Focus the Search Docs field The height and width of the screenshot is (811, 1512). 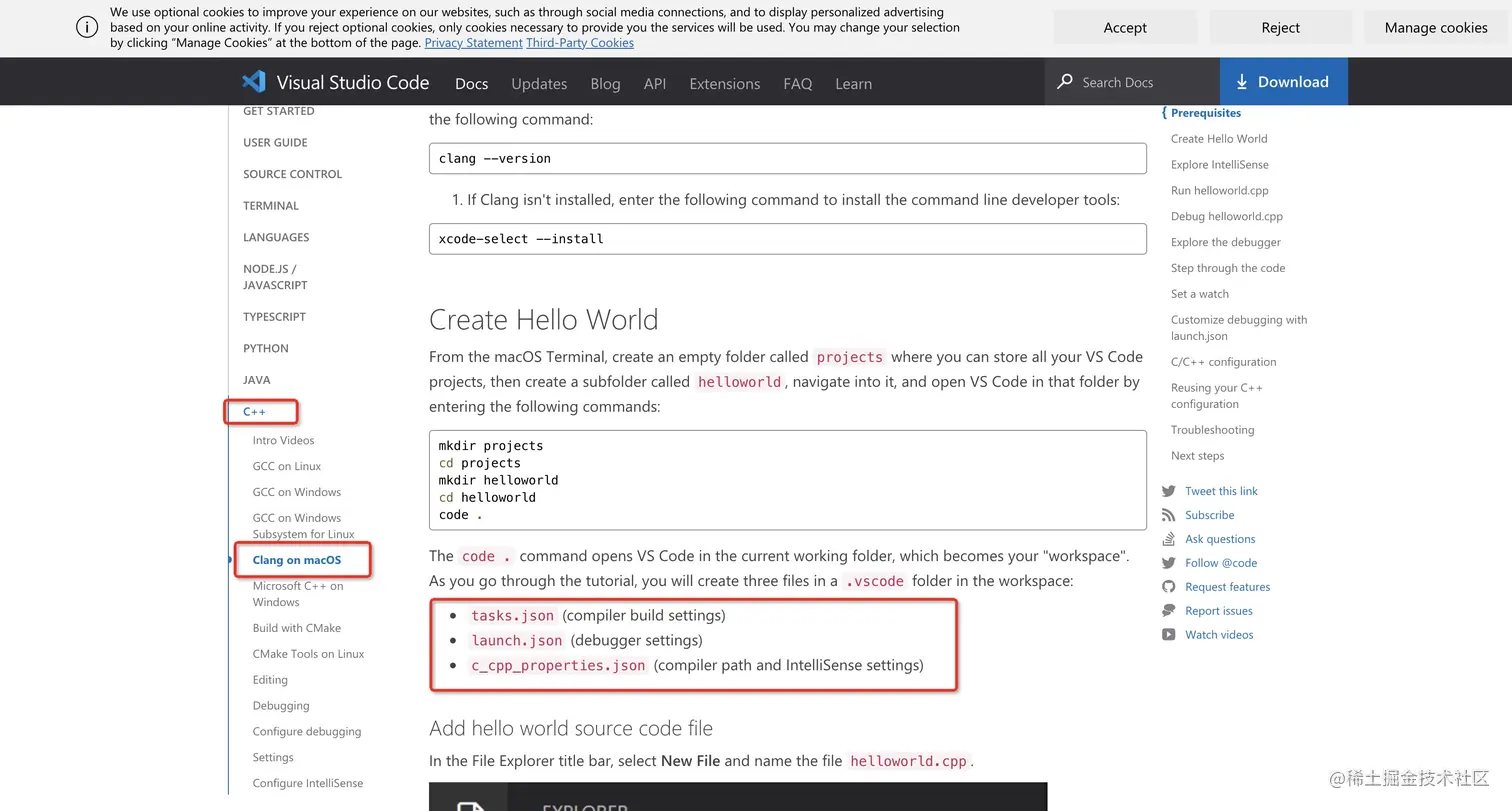[x=1132, y=82]
